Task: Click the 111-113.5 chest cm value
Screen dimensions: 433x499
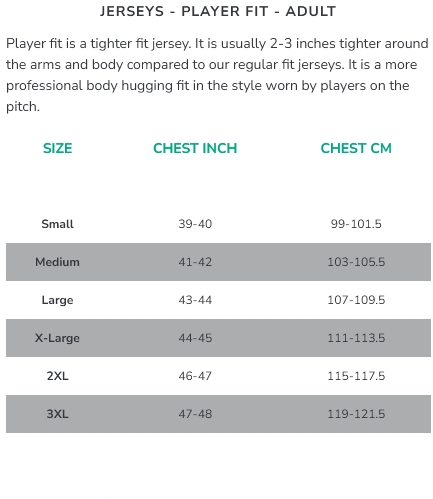Action: (x=356, y=338)
